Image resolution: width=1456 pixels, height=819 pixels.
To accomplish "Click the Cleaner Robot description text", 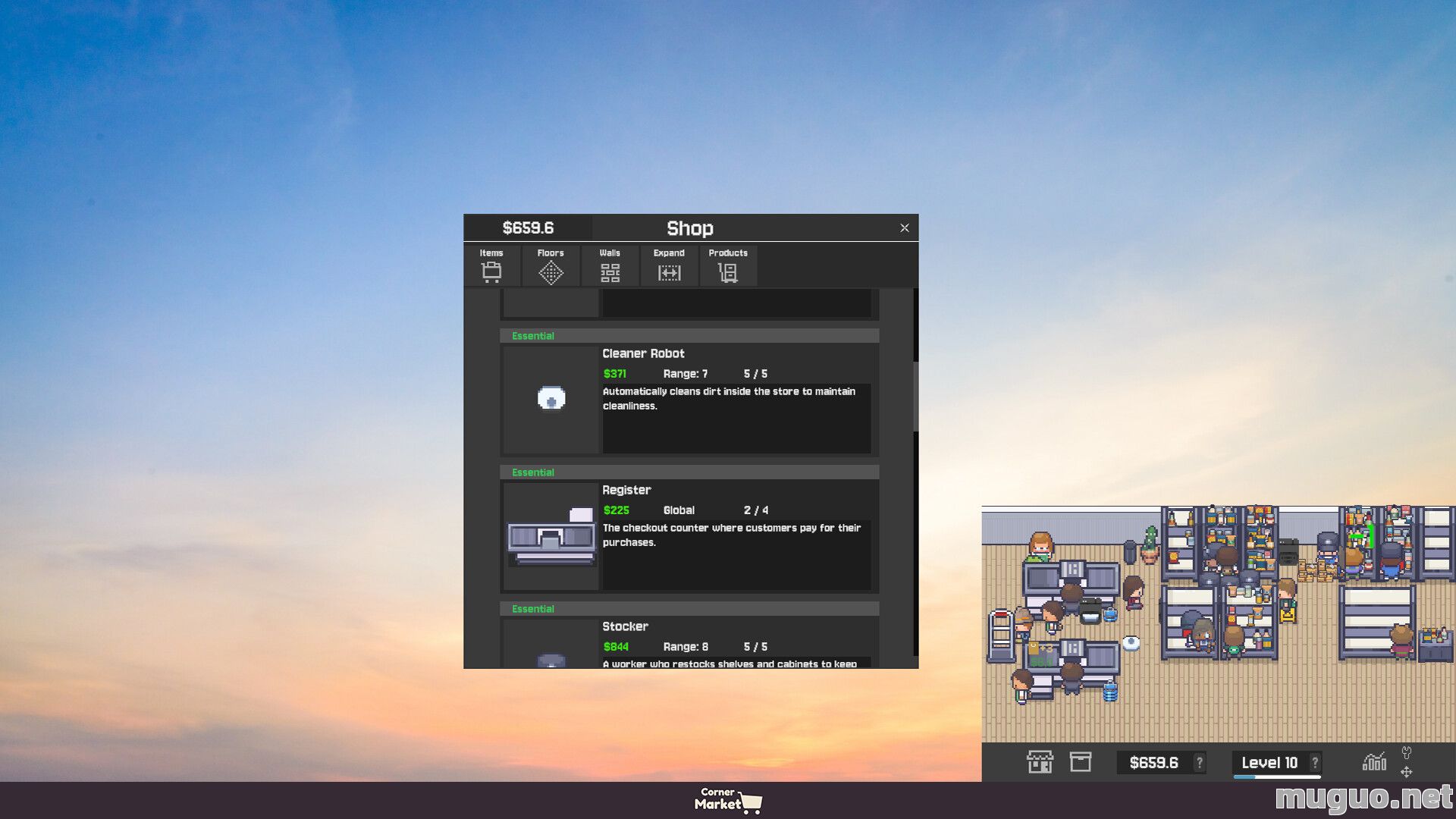I will coord(729,398).
